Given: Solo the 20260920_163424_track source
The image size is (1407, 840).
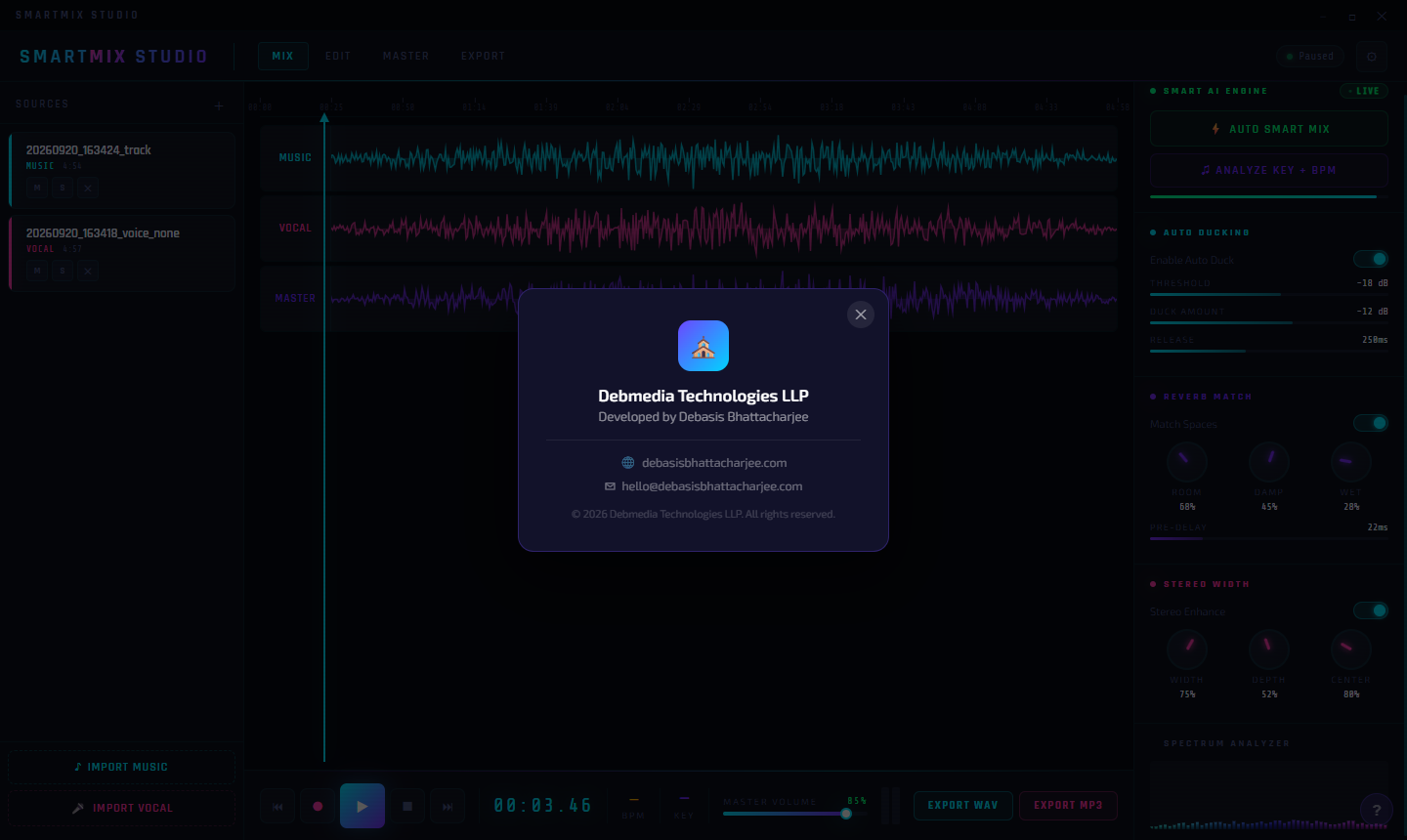Looking at the screenshot, I should pyautogui.click(x=63, y=188).
